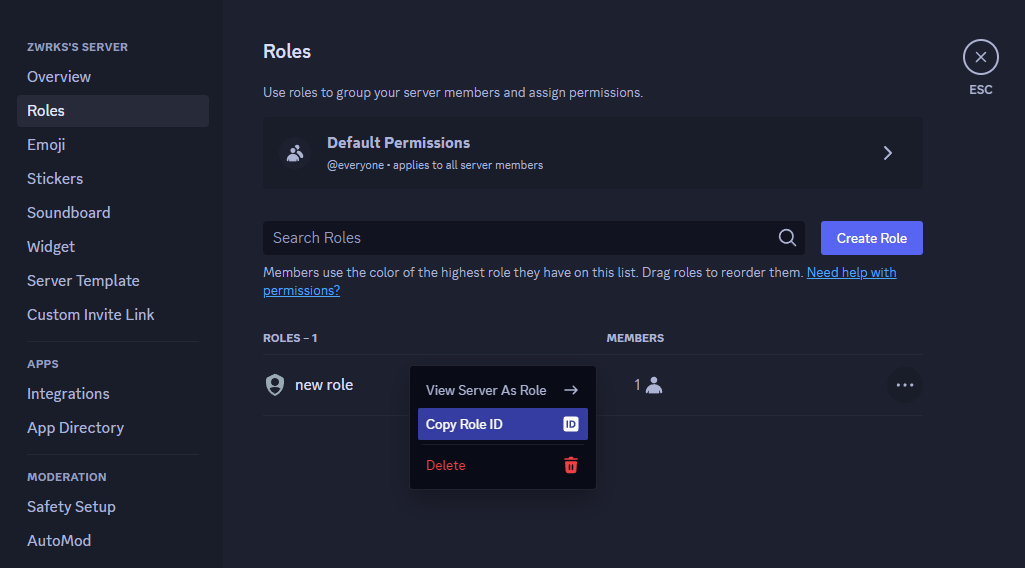
Task: Close settings with the ESC circle button
Action: 981,58
